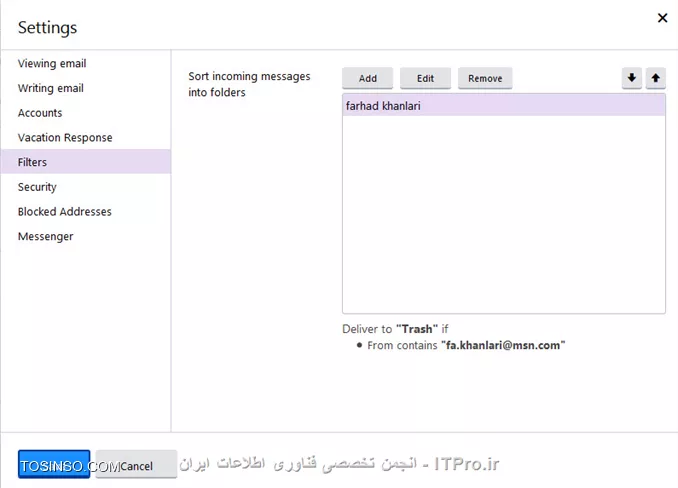Image resolution: width=678 pixels, height=488 pixels.
Task: Select the Filters section
Action: pos(86,162)
